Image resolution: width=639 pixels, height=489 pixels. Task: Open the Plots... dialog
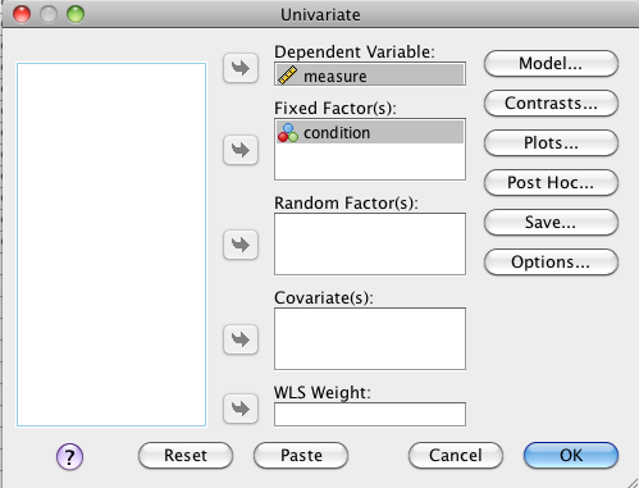[551, 143]
